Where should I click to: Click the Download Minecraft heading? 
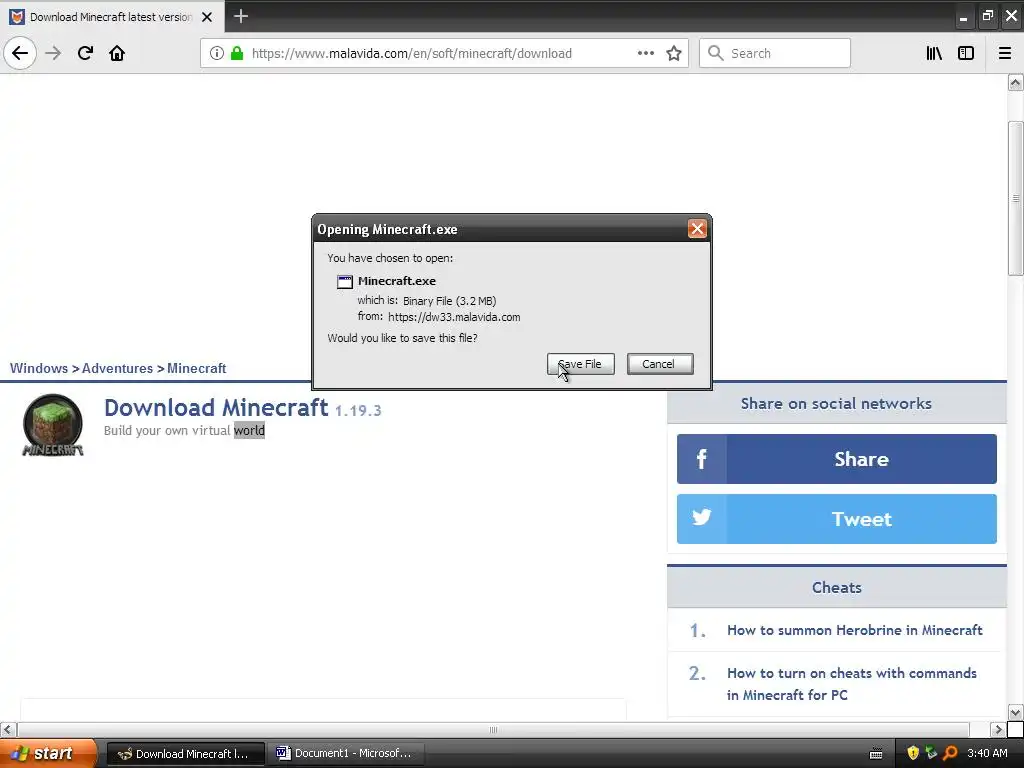(x=216, y=408)
